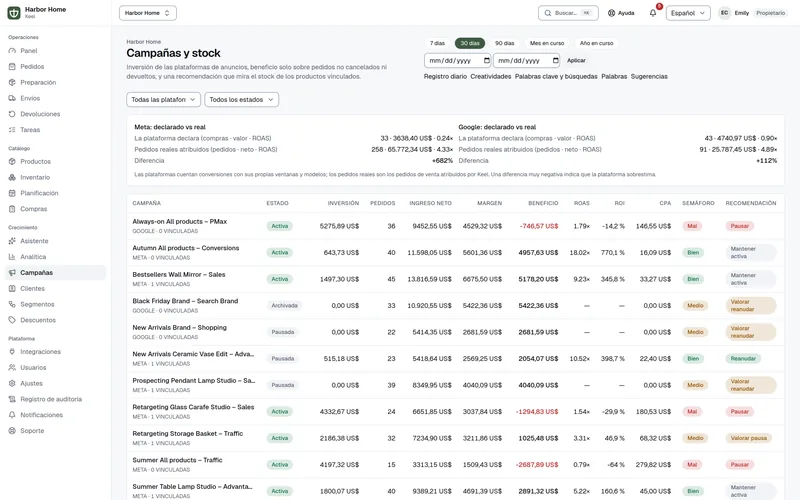
Task: Open the Palabras tab
Action: [614, 77]
